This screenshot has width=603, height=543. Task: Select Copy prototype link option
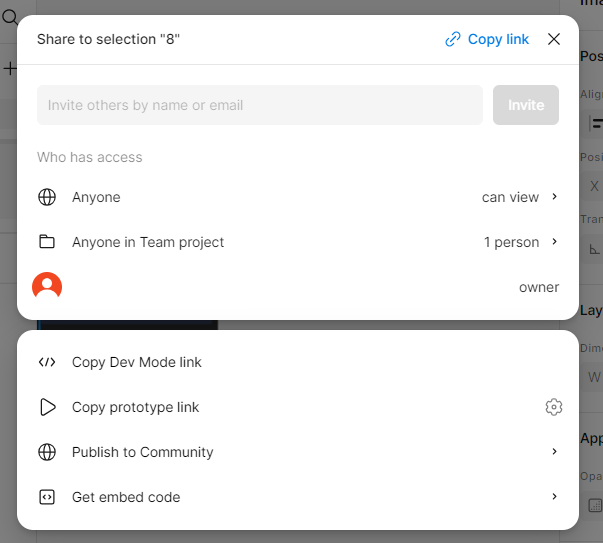tap(135, 407)
